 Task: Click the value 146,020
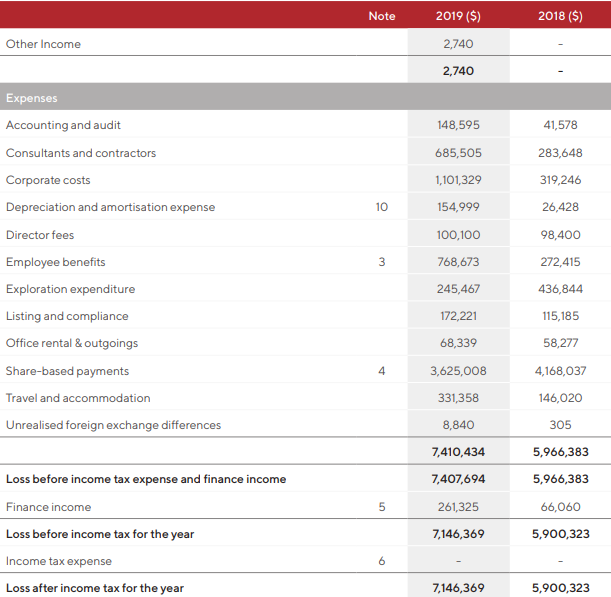click(x=560, y=398)
